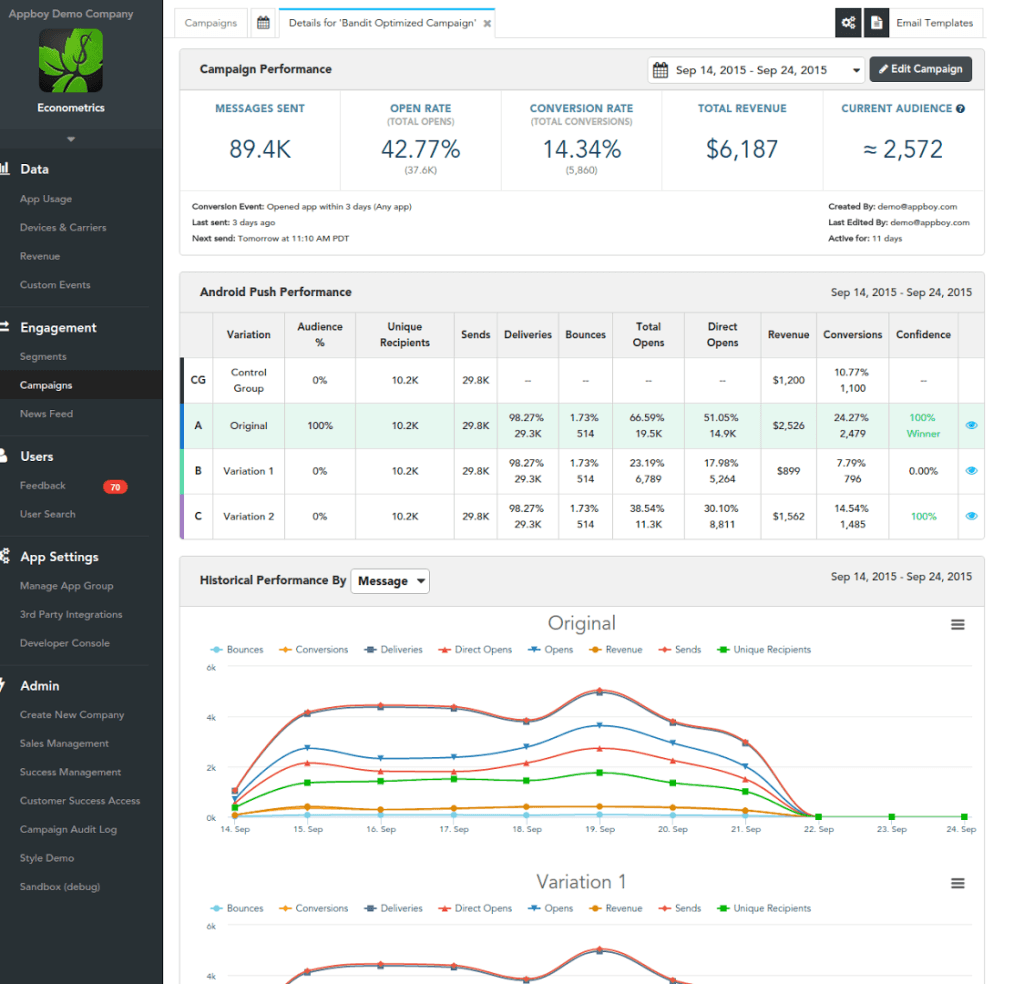This screenshot has height=984, width=1024.
Task: Click the settings gears icon button
Action: (x=848, y=23)
